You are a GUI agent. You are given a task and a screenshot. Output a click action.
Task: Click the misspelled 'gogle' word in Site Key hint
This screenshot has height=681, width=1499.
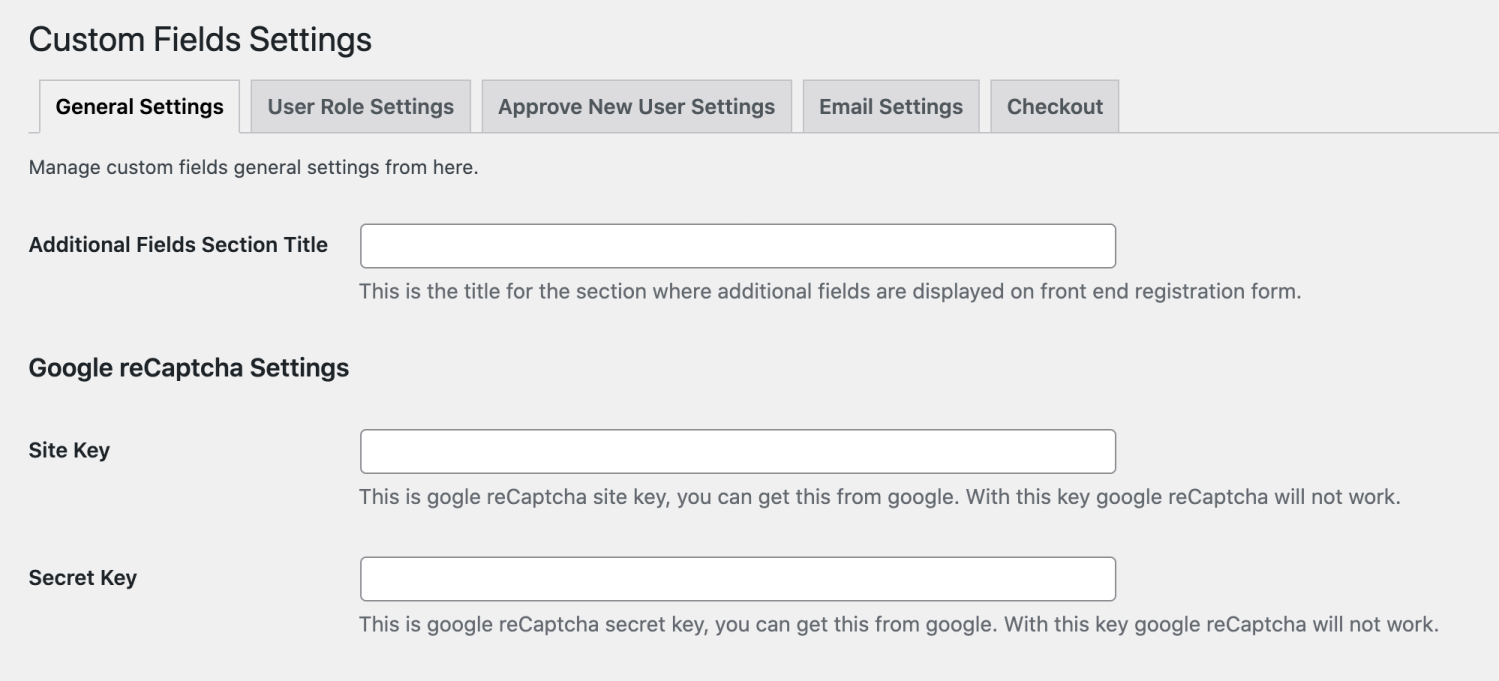[x=455, y=498]
